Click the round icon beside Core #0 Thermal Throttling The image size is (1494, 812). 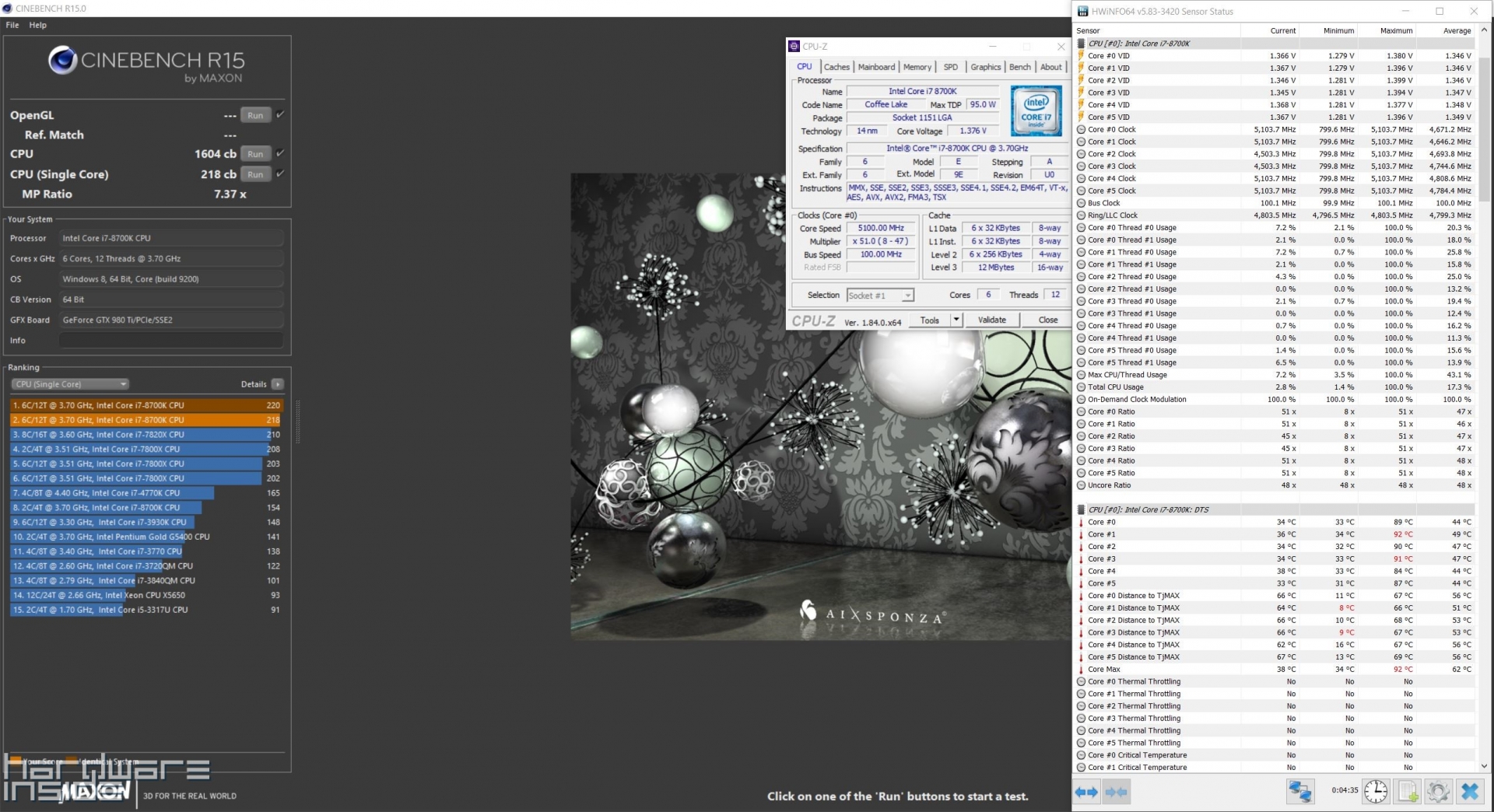point(1081,682)
